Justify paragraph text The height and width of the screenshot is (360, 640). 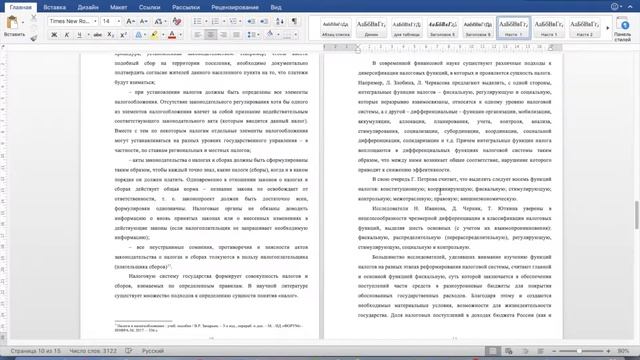(x=236, y=35)
